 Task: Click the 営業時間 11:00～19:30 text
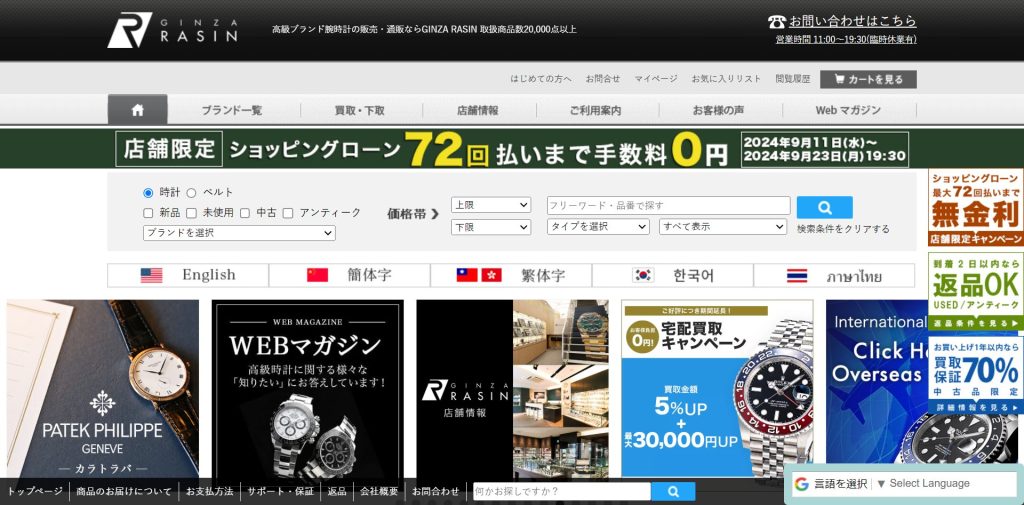846,39
